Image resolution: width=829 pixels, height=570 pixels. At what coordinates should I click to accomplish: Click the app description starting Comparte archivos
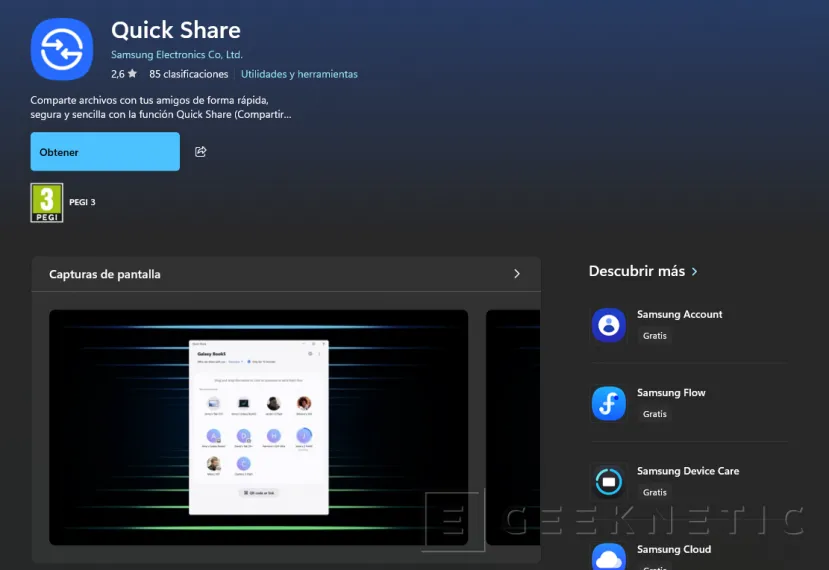[161, 107]
